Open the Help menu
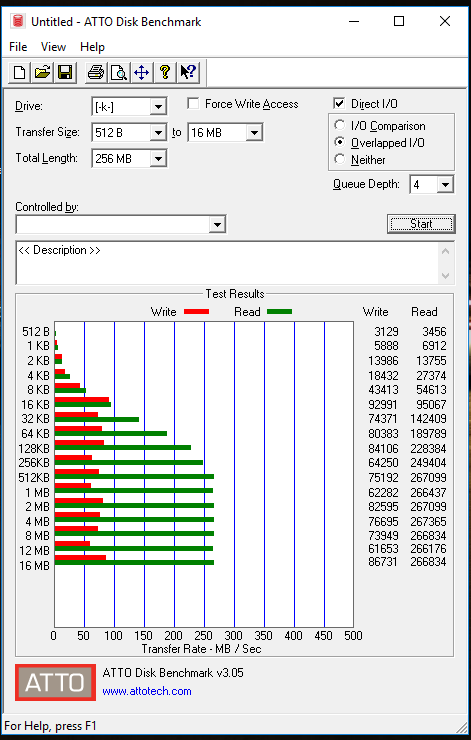Viewport: 471px width, 740px height. click(92, 47)
